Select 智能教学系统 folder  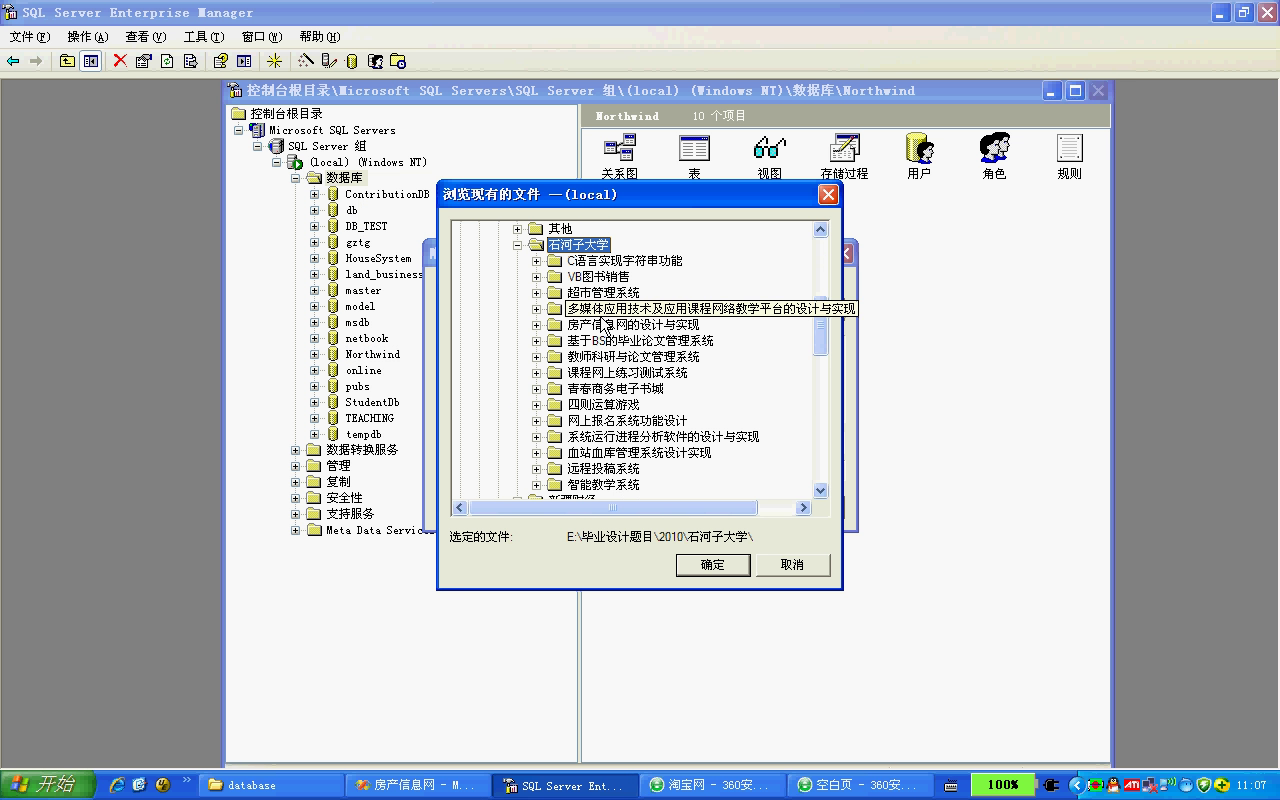(603, 485)
